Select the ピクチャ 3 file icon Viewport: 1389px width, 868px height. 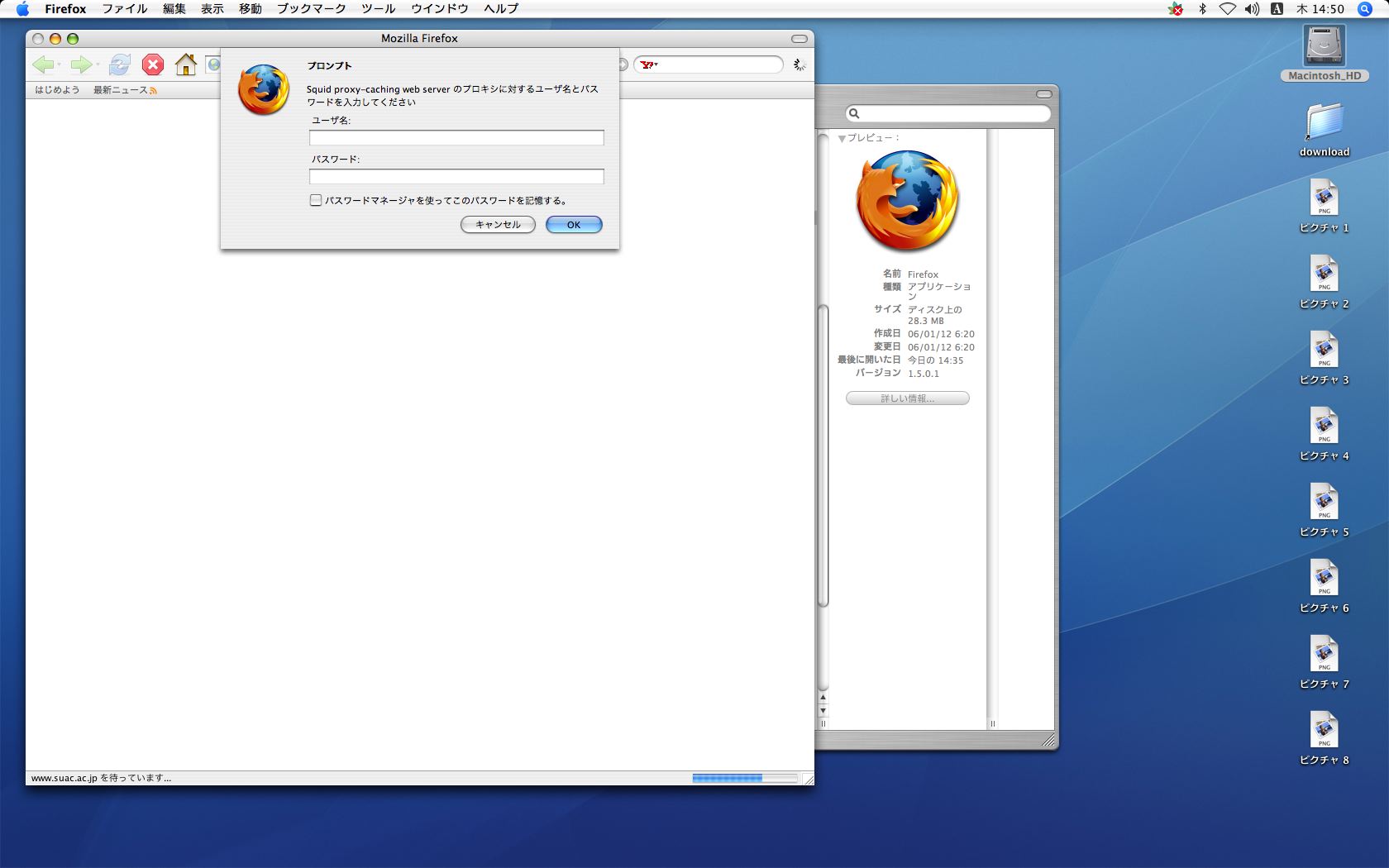coord(1325,351)
